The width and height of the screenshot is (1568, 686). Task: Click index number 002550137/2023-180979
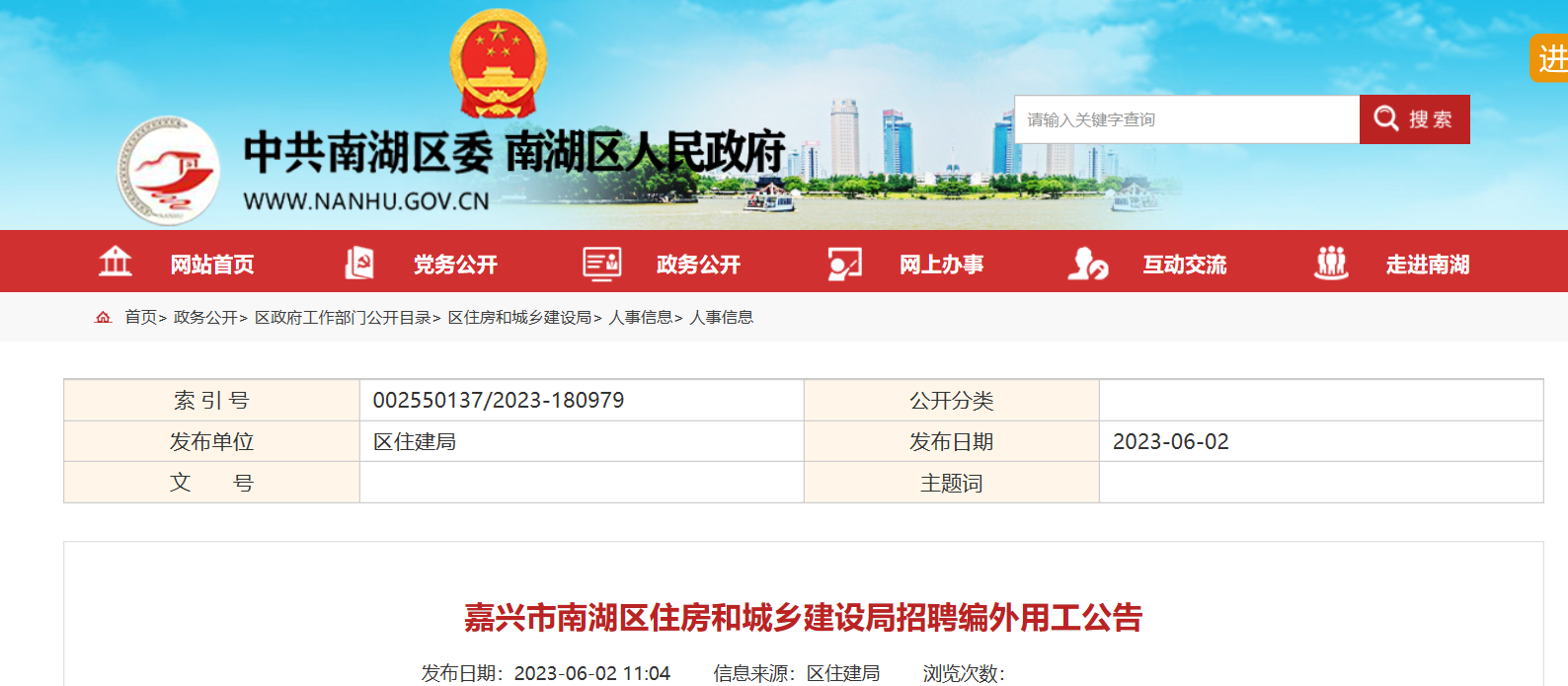499,401
